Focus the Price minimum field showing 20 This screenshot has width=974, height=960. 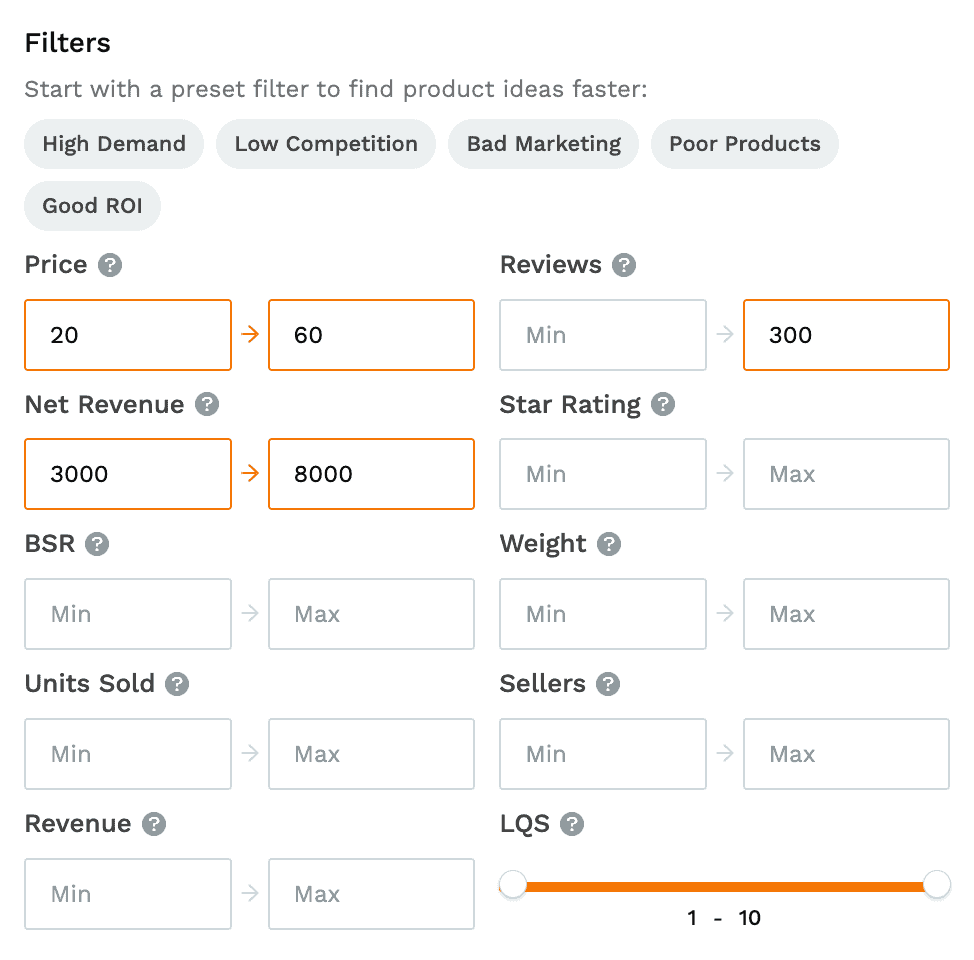128,335
